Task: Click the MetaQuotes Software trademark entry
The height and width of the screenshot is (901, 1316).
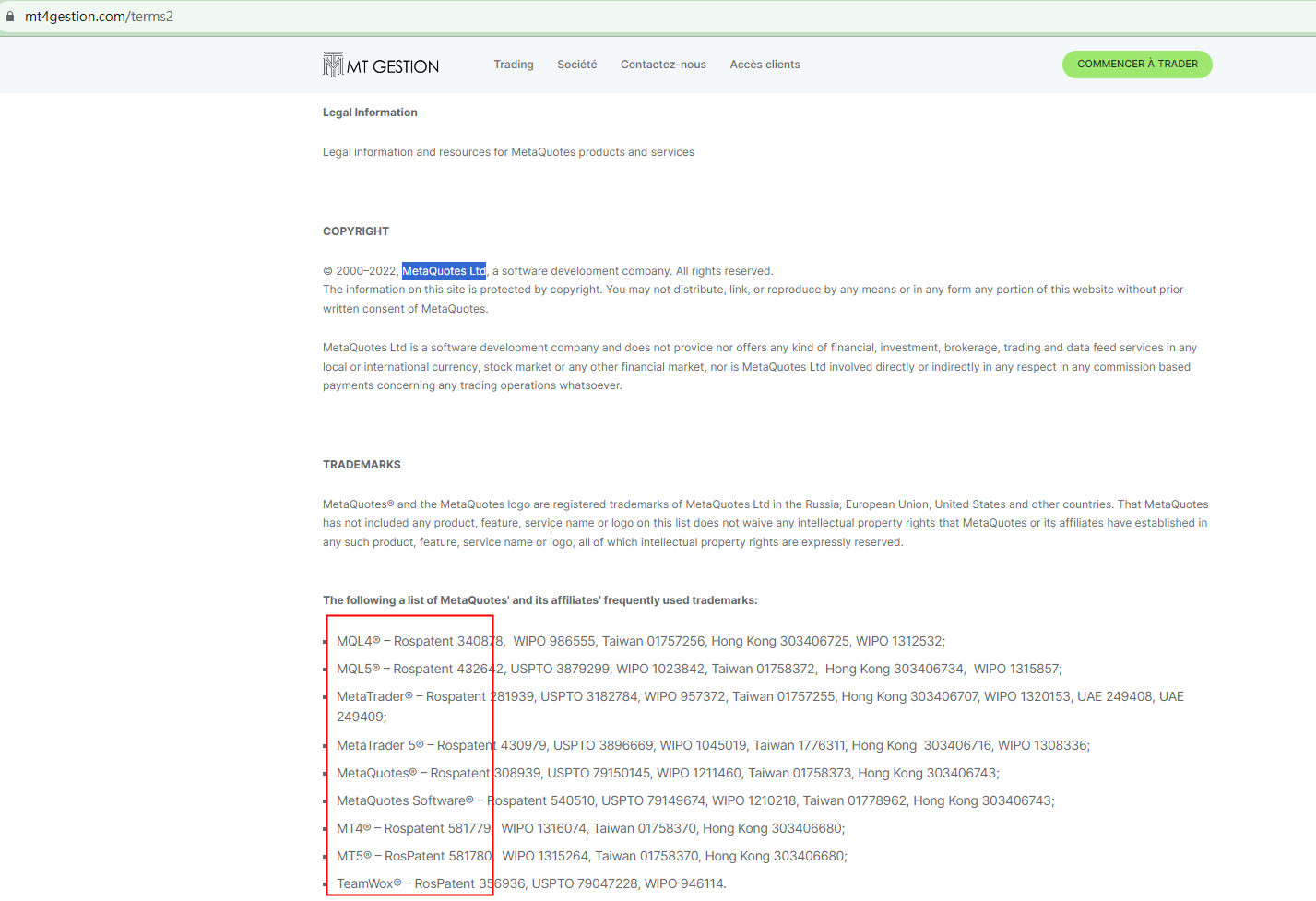Action: click(x=695, y=800)
